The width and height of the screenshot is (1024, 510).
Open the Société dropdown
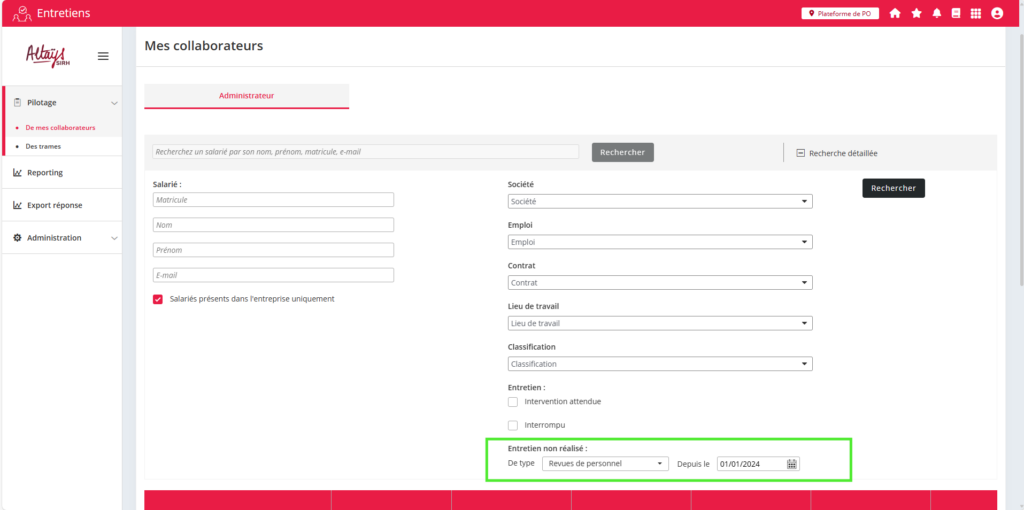660,202
